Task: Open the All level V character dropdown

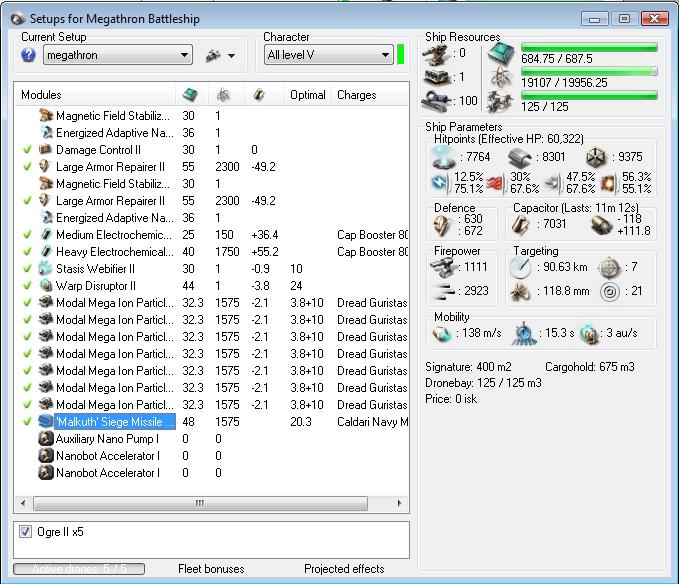Action: [x=329, y=55]
